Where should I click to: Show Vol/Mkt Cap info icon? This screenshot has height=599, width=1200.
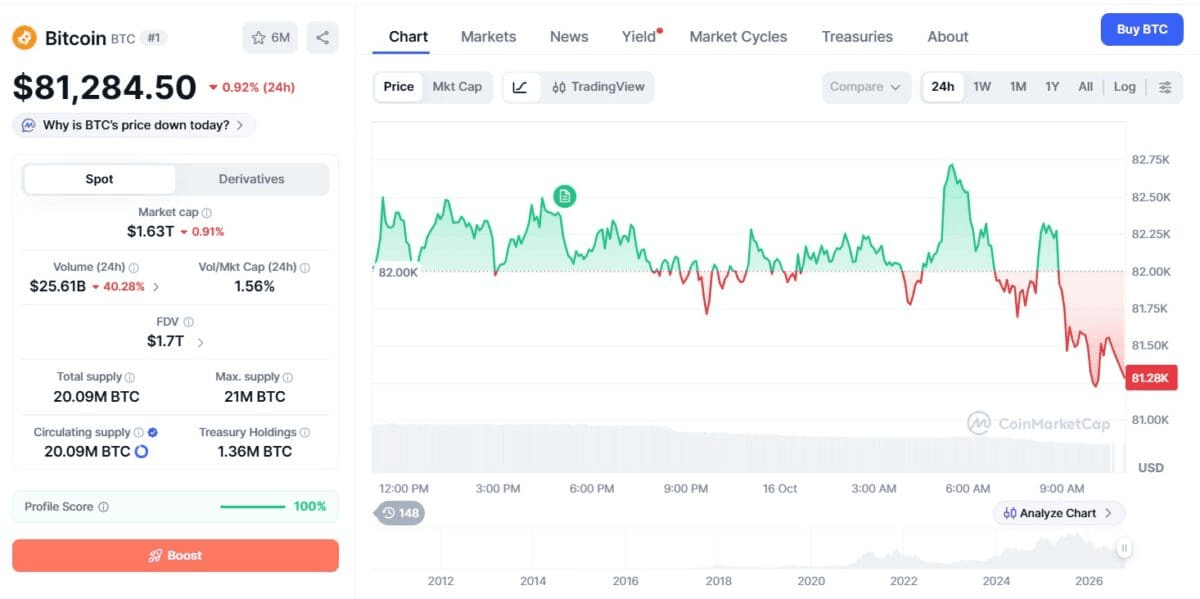305,268
